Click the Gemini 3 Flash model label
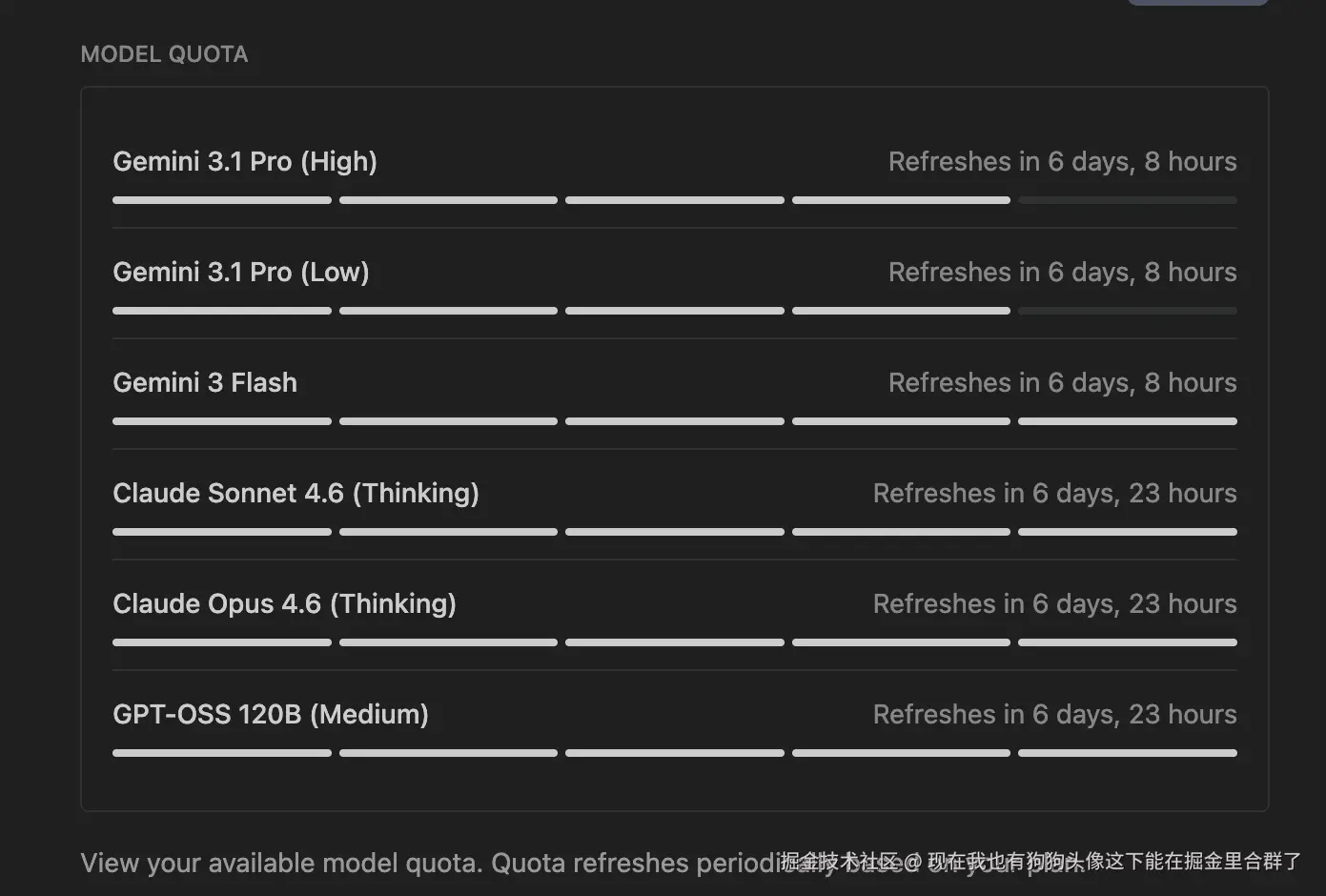 [205, 382]
